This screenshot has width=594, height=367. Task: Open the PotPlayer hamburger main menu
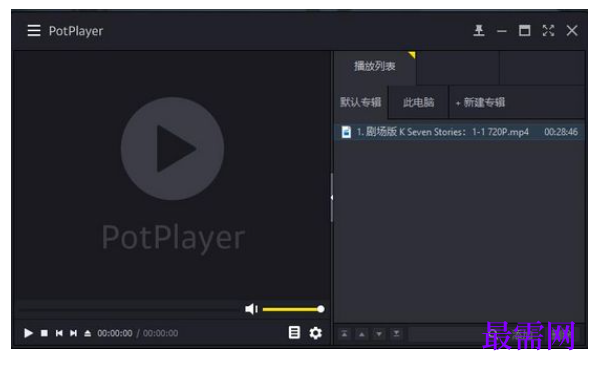pyautogui.click(x=34, y=30)
